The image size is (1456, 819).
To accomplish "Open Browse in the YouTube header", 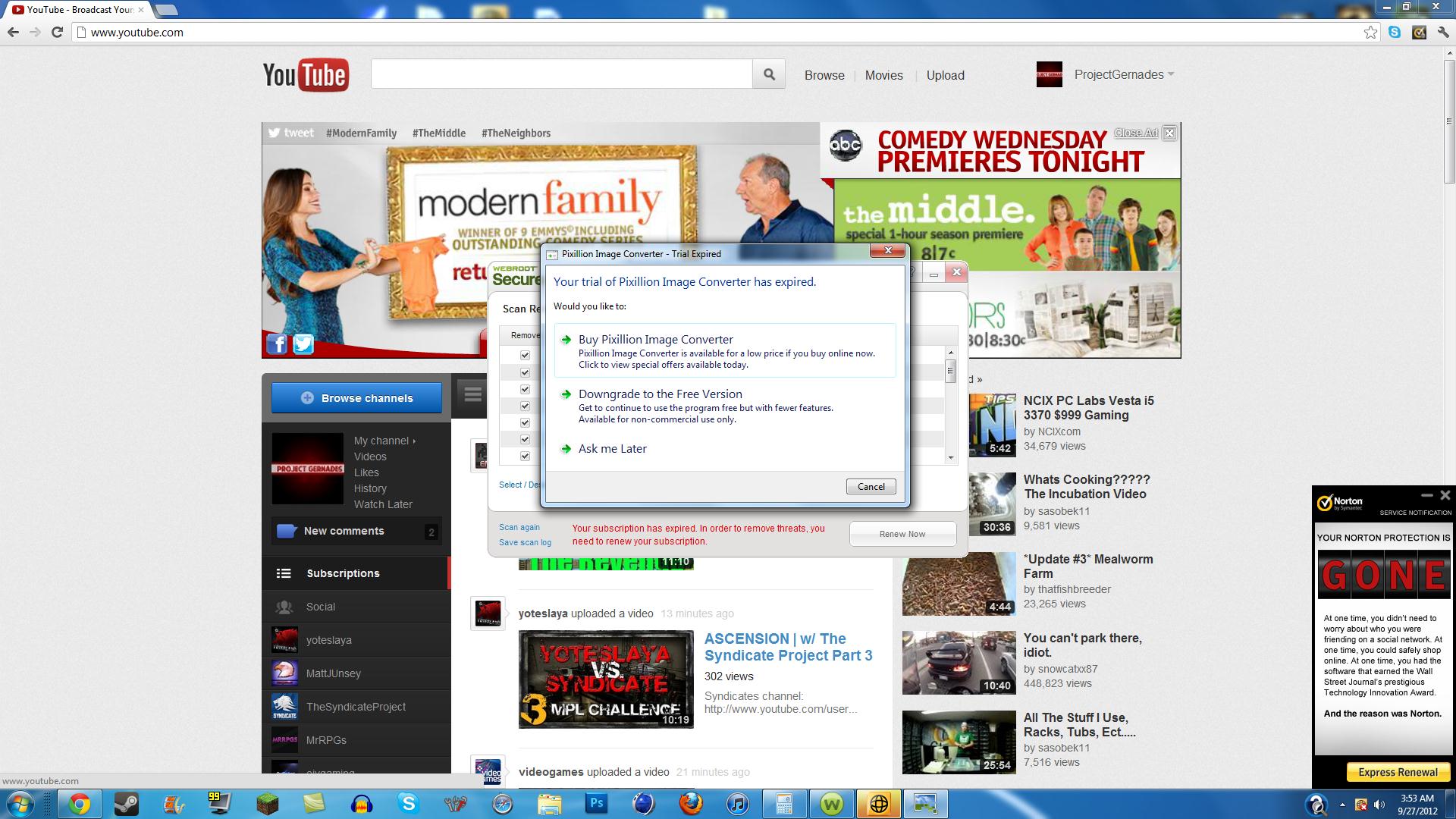I will 824,75.
